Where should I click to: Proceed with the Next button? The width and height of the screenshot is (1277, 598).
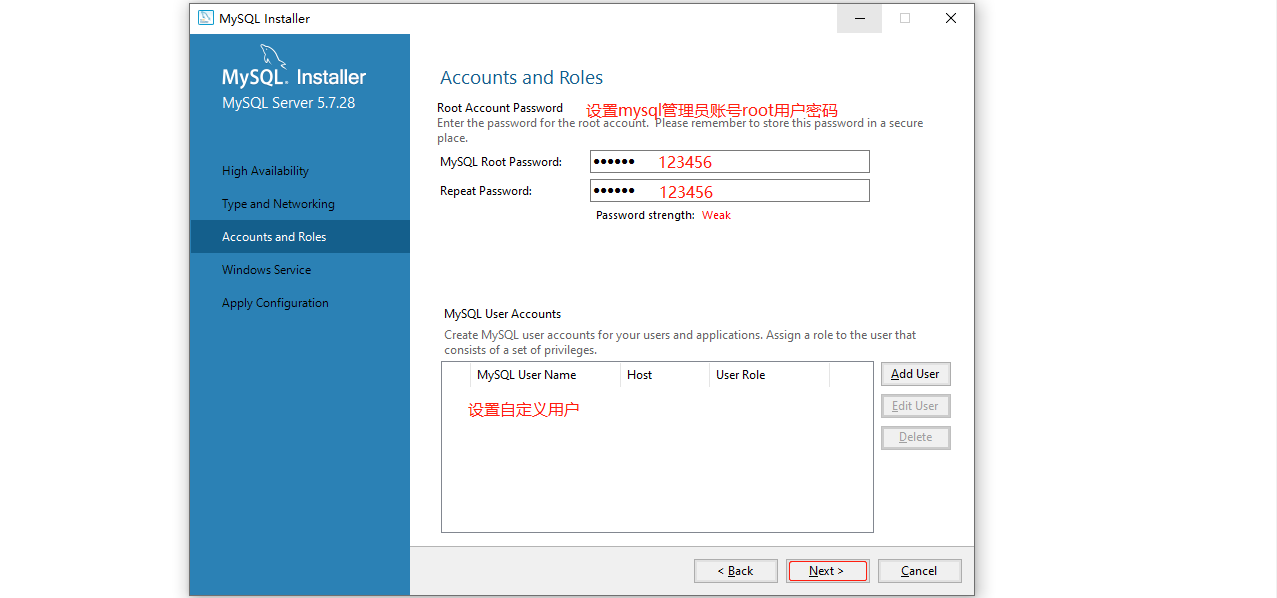tap(827, 571)
